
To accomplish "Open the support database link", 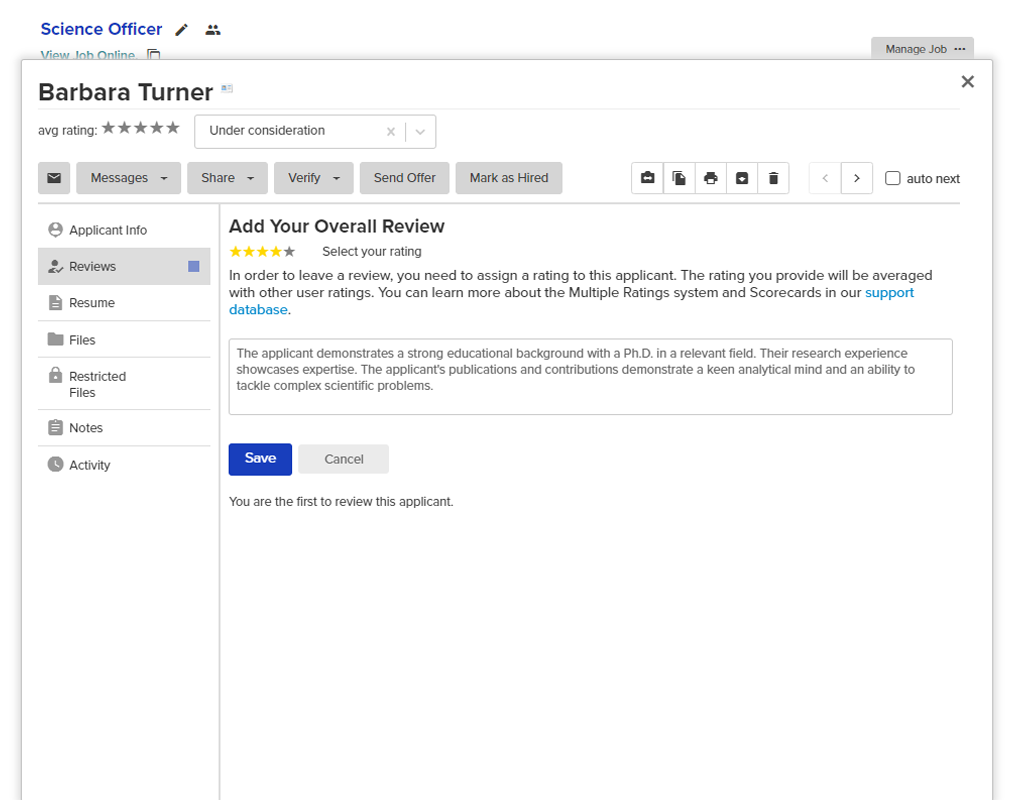I will [889, 293].
